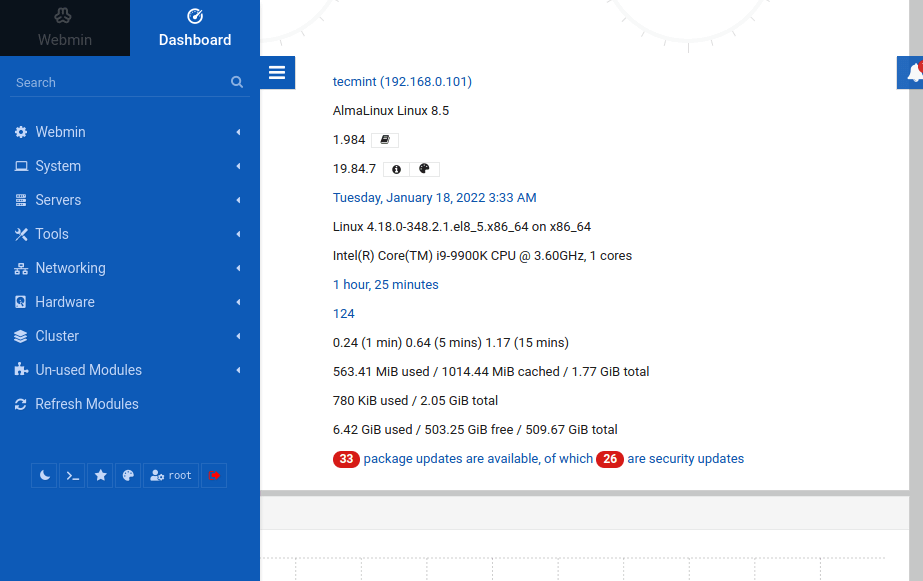Log out using the red logout icon
Viewport: 923px width, 581px height.
213,475
